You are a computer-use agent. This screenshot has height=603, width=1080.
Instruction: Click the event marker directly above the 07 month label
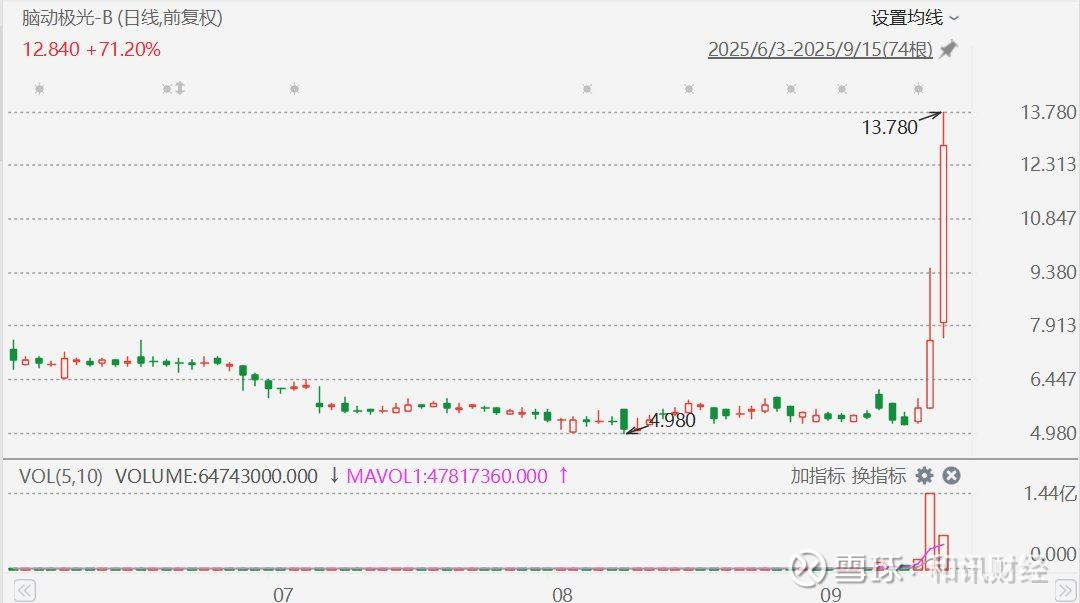coord(294,89)
